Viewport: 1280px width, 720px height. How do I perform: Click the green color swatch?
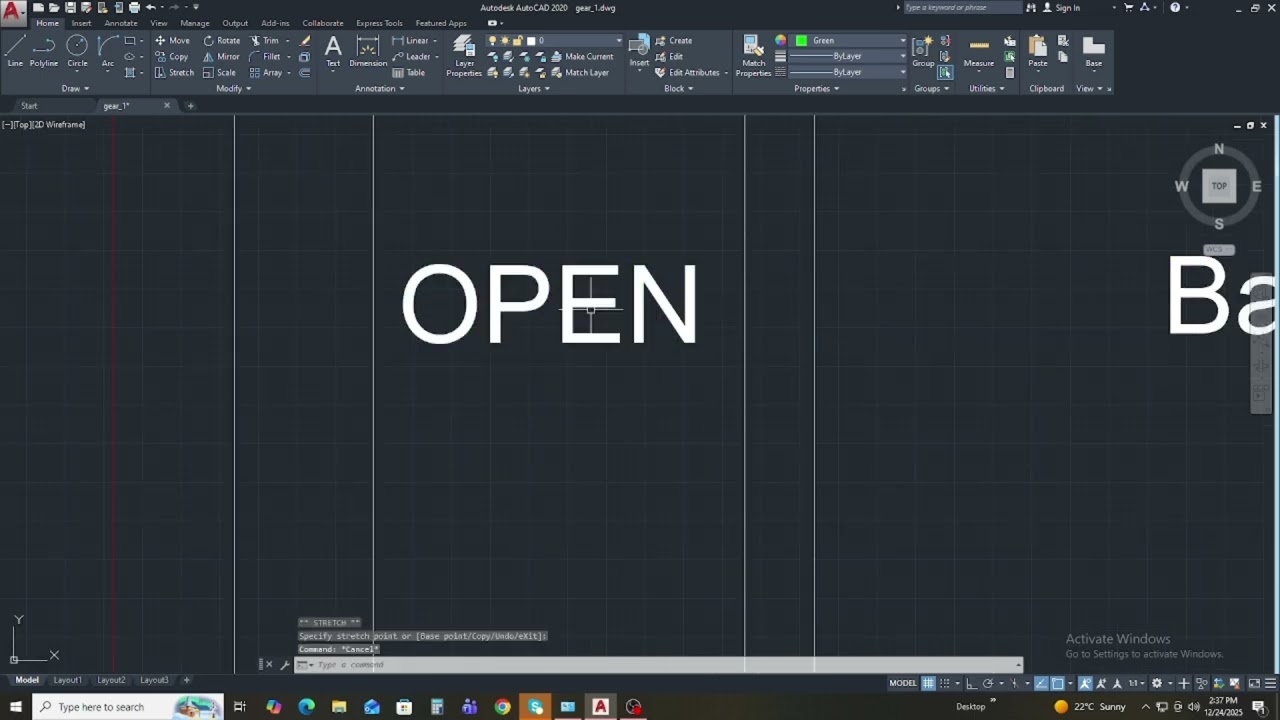801,41
